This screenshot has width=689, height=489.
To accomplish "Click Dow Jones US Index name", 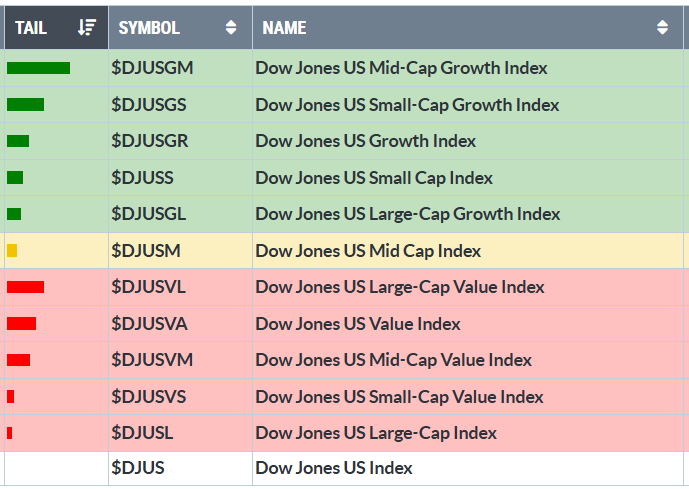I will [334, 468].
